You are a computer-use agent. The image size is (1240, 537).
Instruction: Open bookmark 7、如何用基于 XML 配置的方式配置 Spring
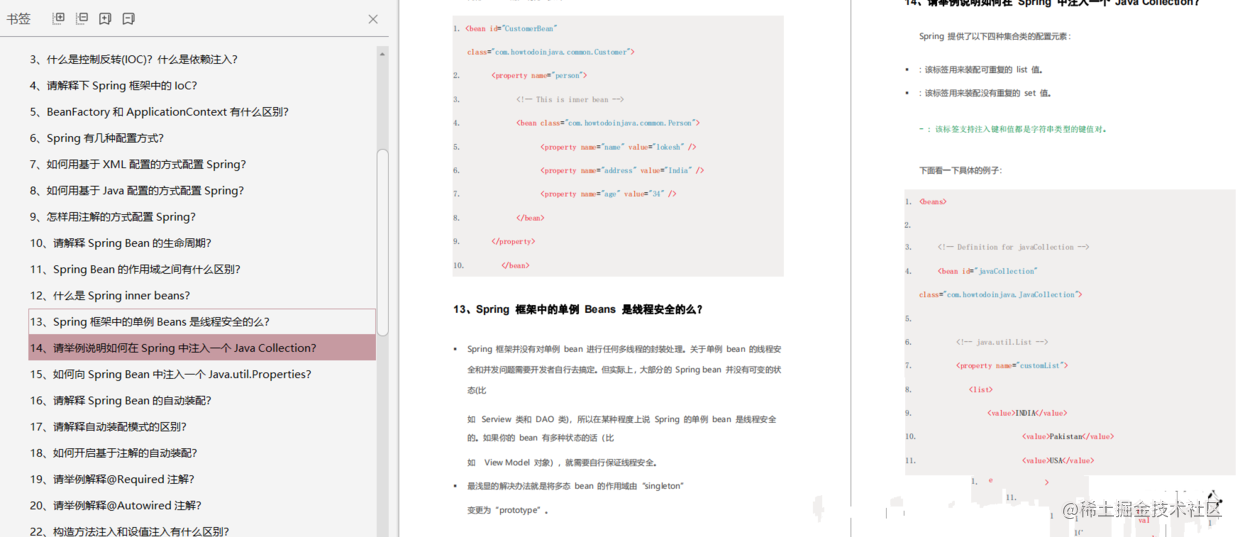(x=137, y=164)
